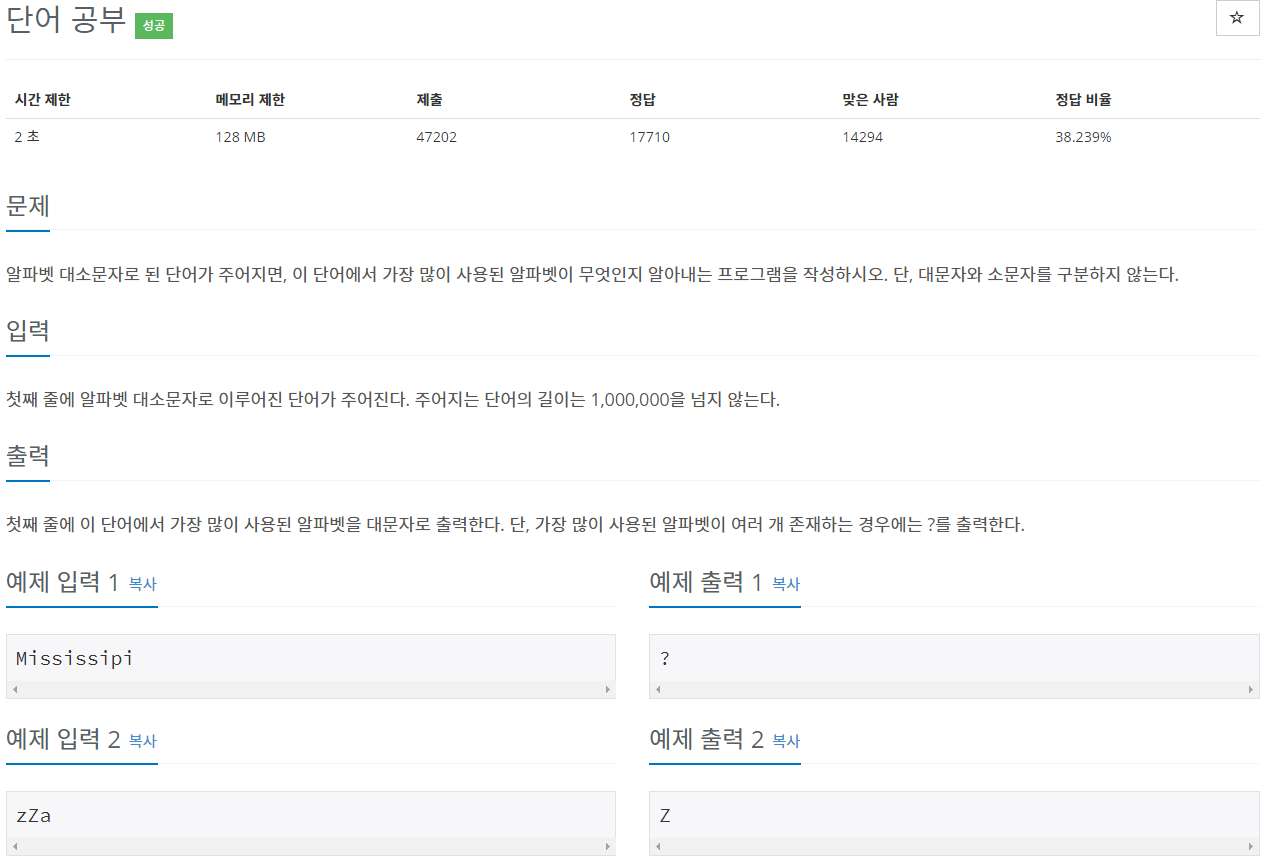Copy example output 2 via 복사 link
Viewport: 1266px width, 866px height.
[x=786, y=741]
